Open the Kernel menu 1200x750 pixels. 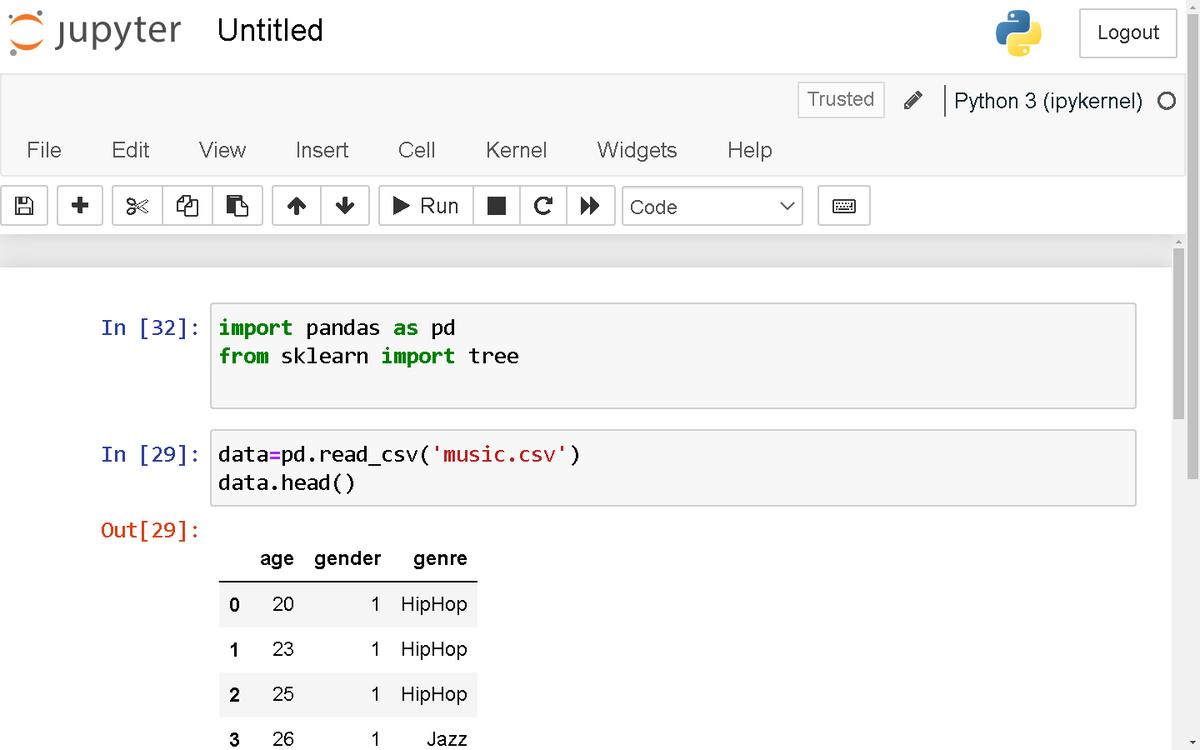(x=516, y=150)
